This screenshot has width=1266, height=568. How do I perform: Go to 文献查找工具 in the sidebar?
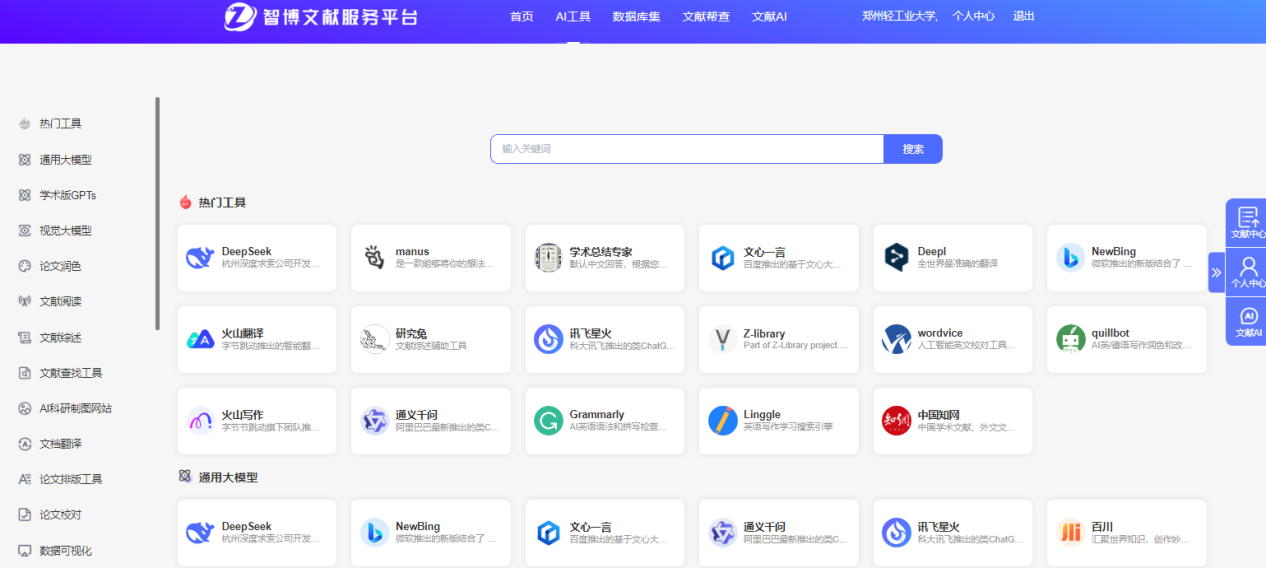(70, 373)
